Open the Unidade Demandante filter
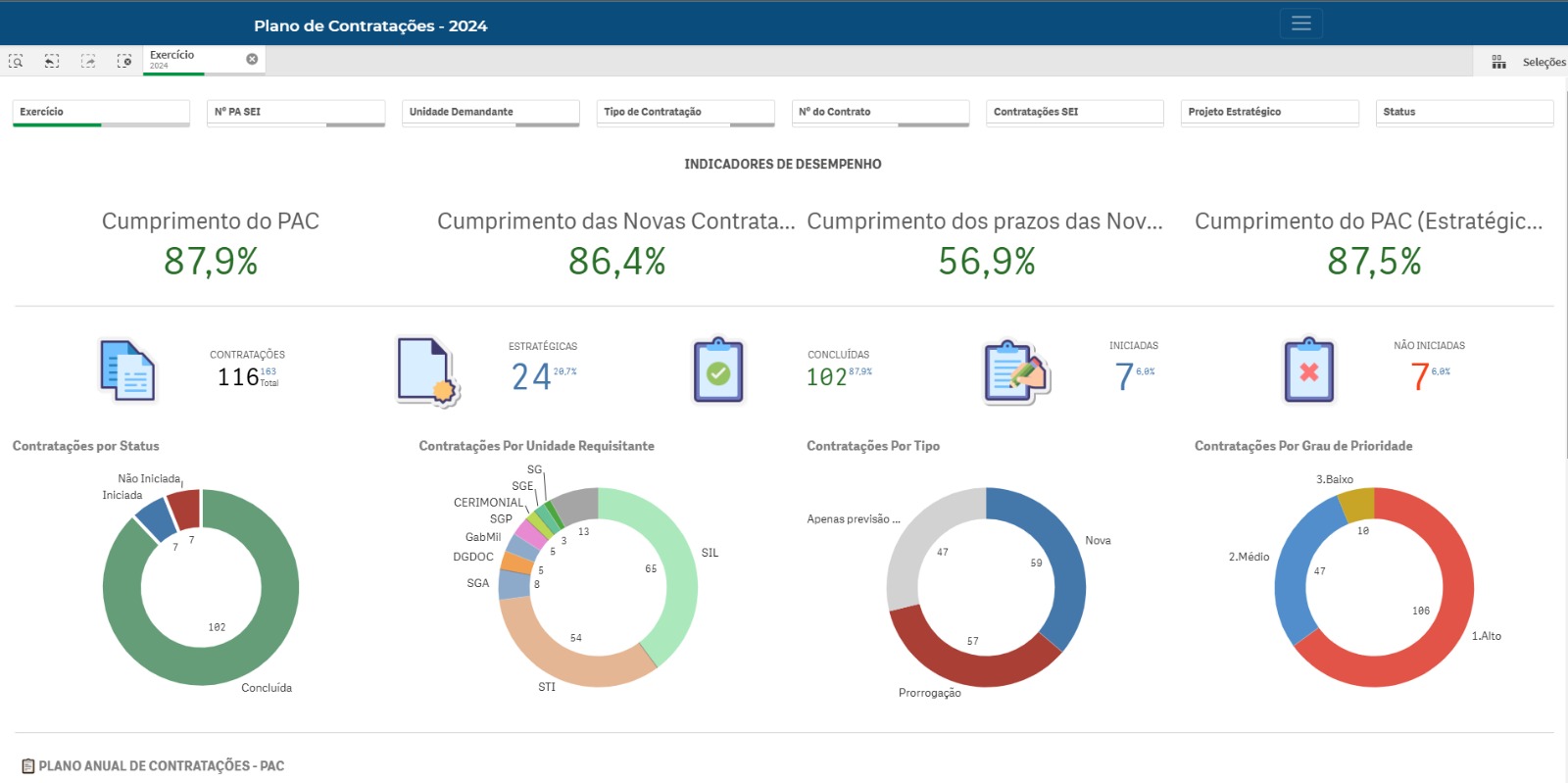Image resolution: width=1568 pixels, height=783 pixels. point(491,113)
